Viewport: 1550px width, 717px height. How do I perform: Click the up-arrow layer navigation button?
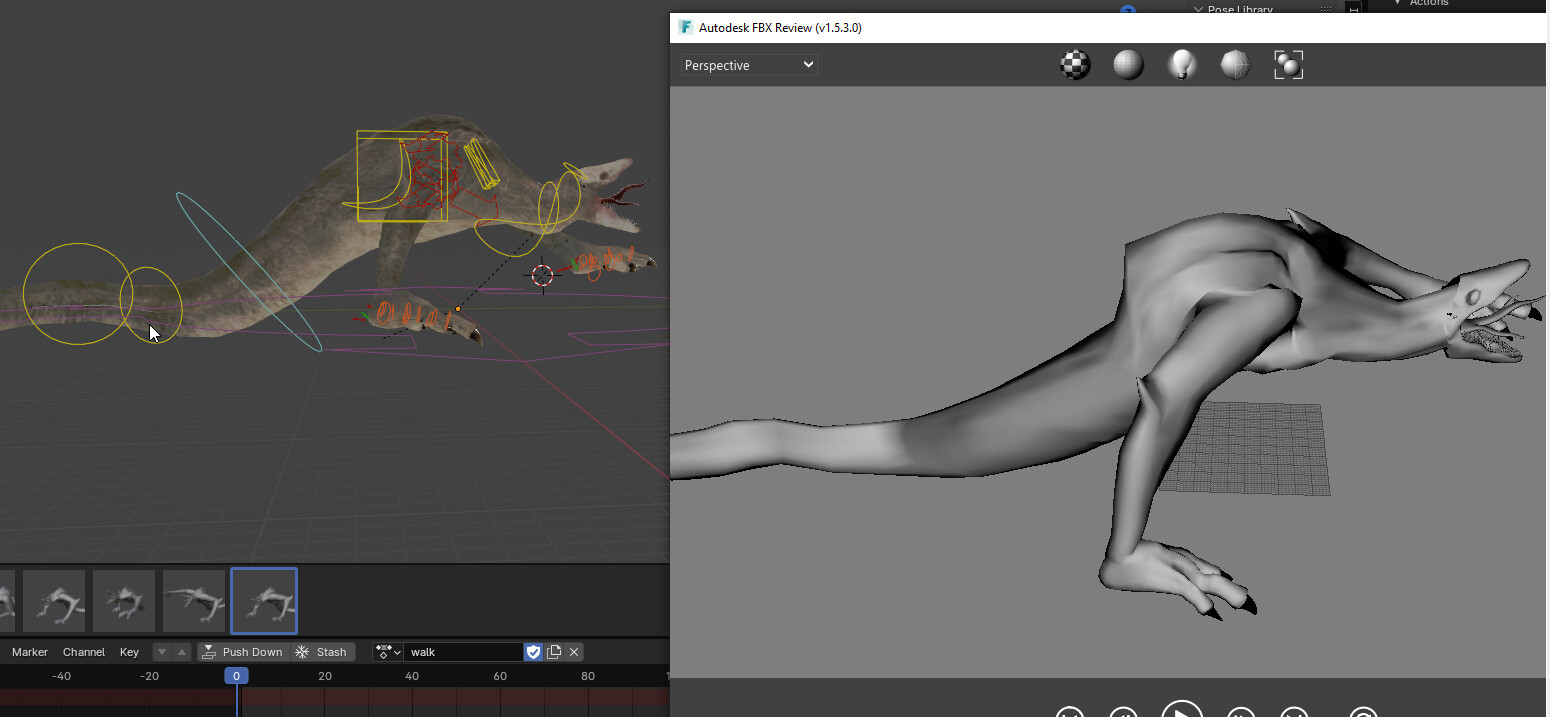pyautogui.click(x=181, y=652)
